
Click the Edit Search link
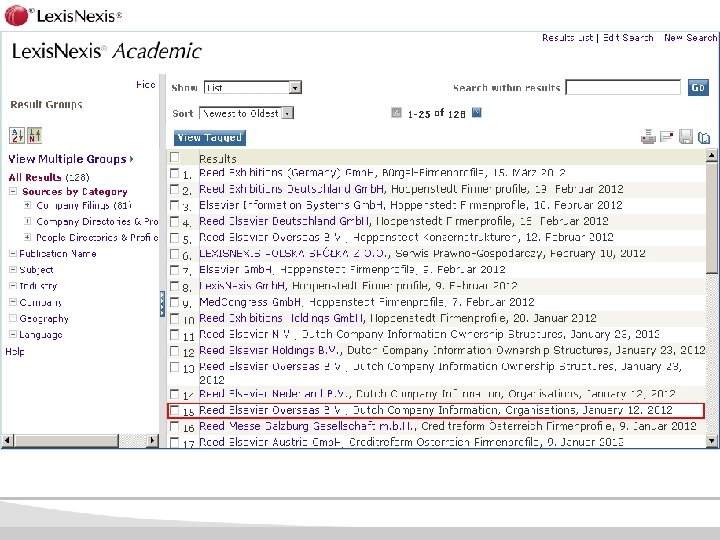[628, 38]
